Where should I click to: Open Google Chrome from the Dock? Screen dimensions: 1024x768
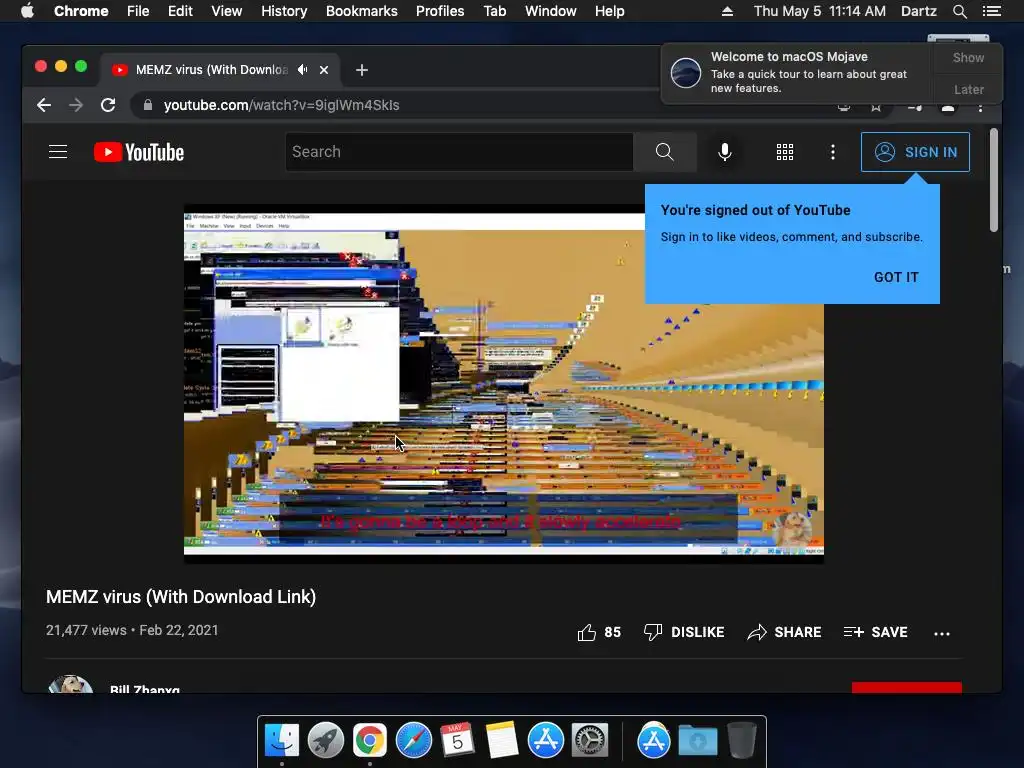[x=370, y=740]
